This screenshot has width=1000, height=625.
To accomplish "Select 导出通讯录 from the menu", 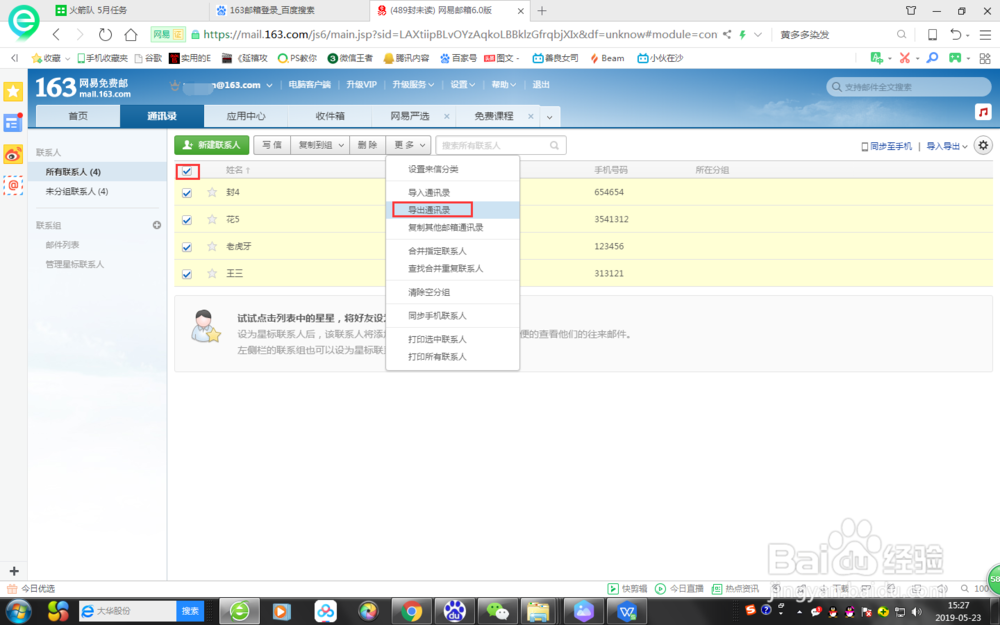I will (x=430, y=210).
